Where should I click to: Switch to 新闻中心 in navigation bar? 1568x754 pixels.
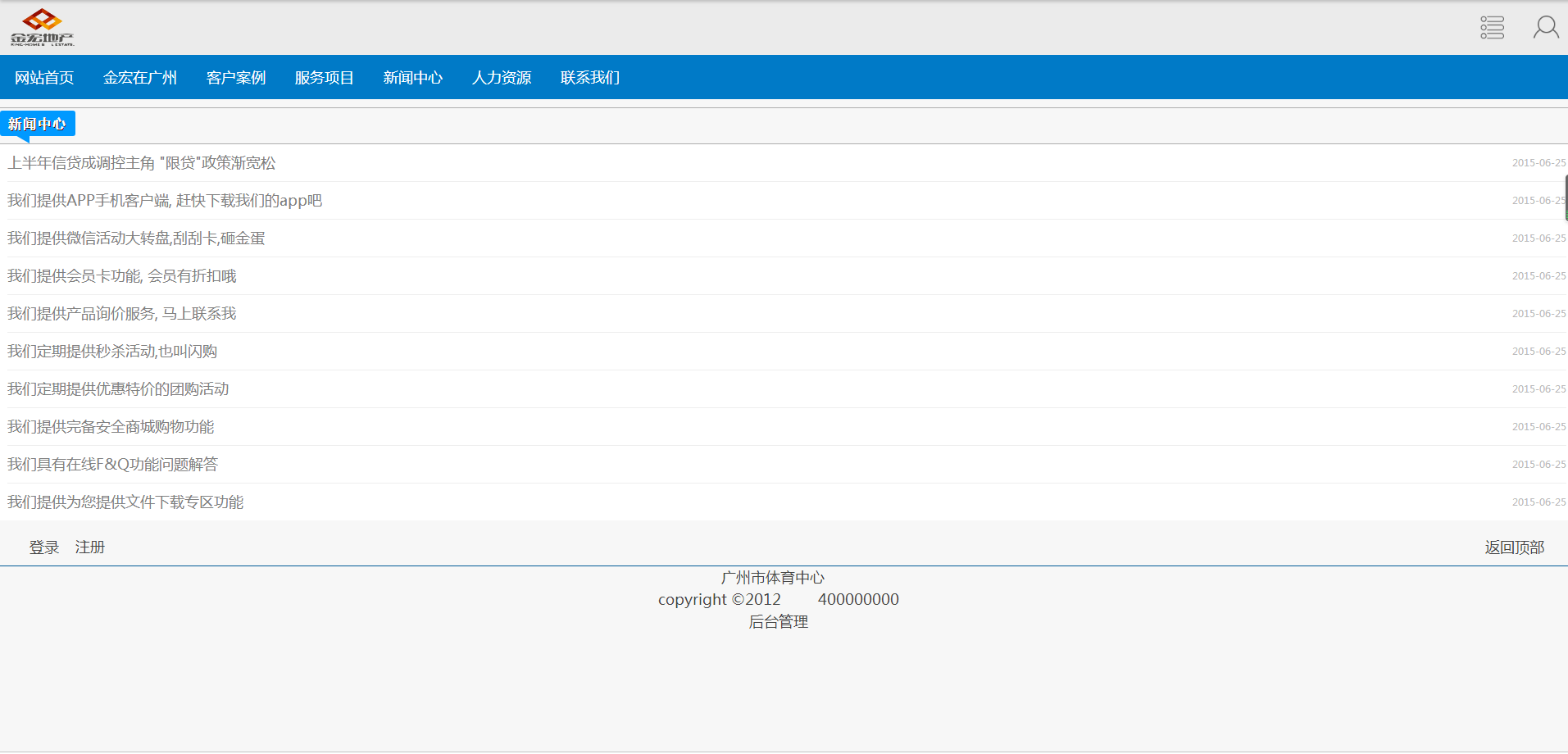413,78
